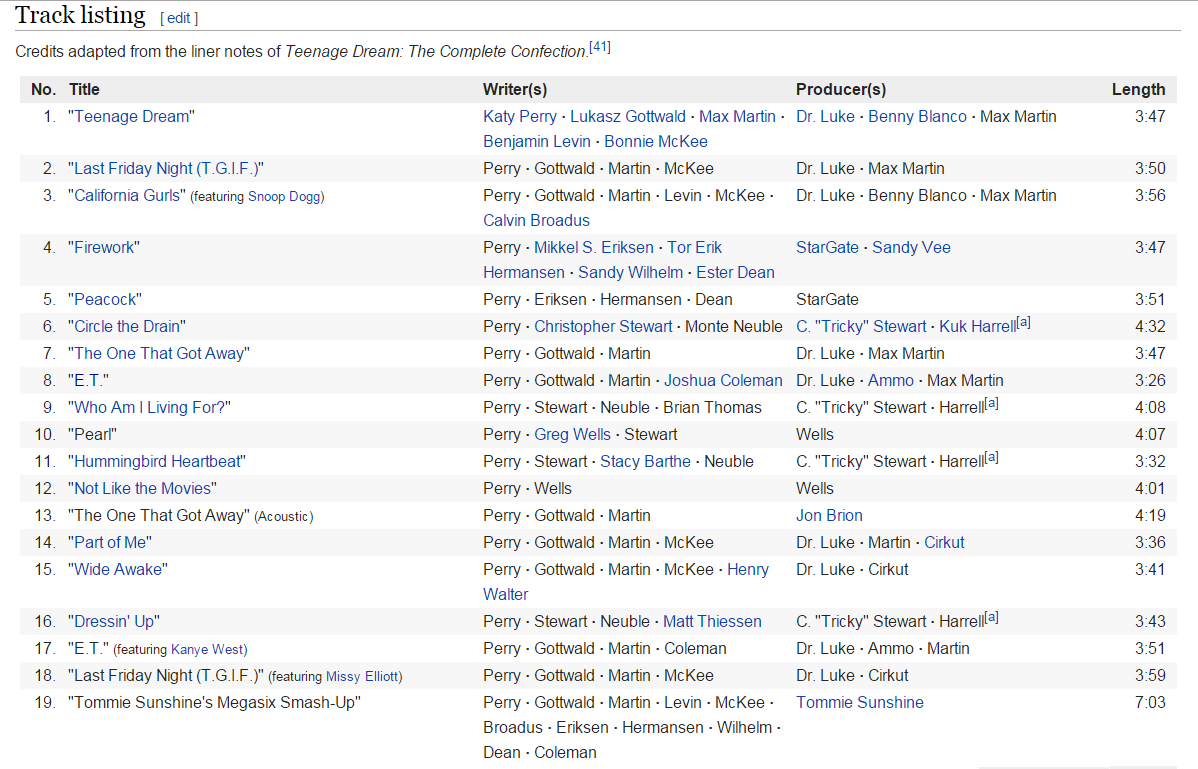Click the Producer(s) column header

(841, 89)
